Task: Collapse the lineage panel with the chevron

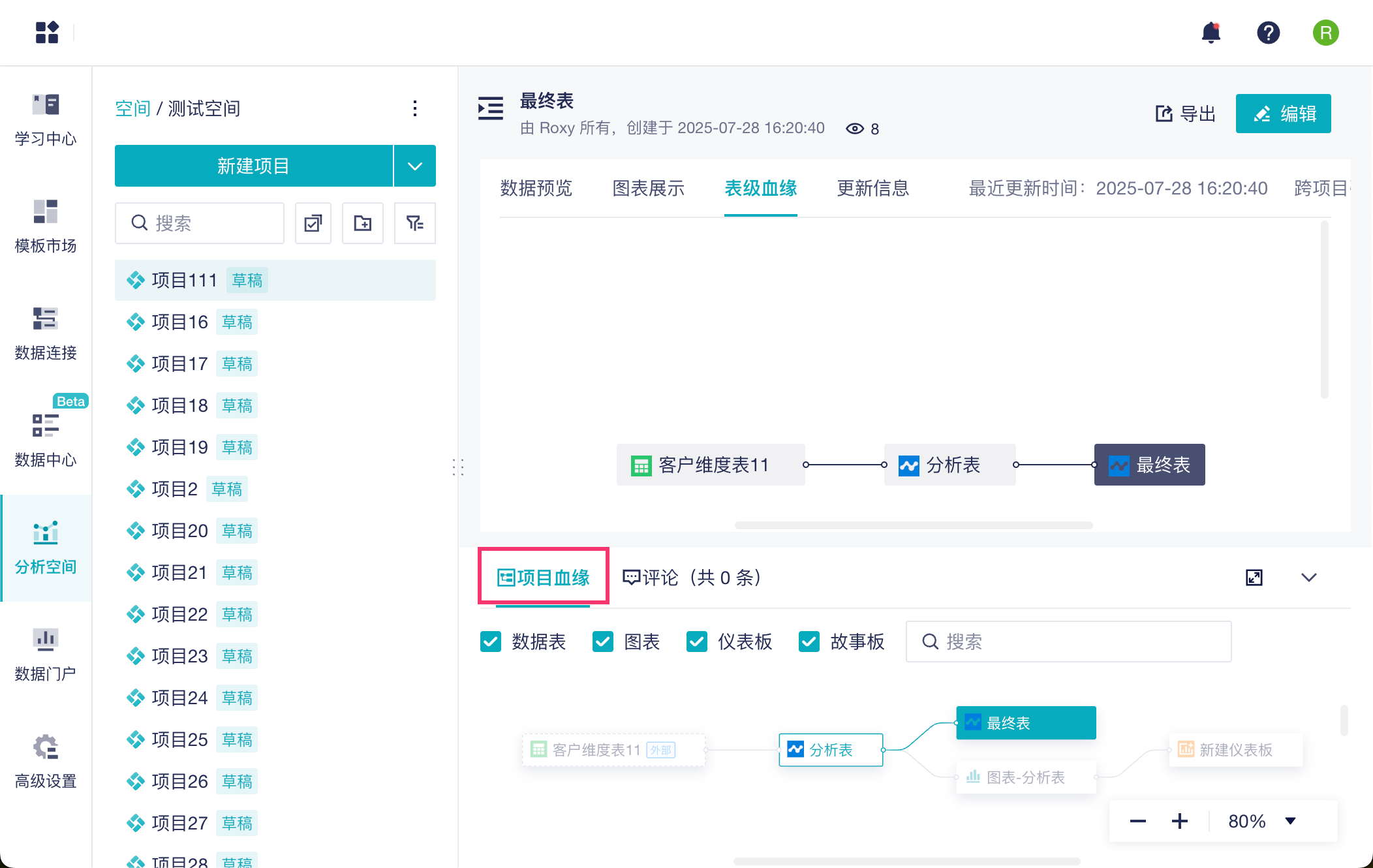Action: 1308,578
